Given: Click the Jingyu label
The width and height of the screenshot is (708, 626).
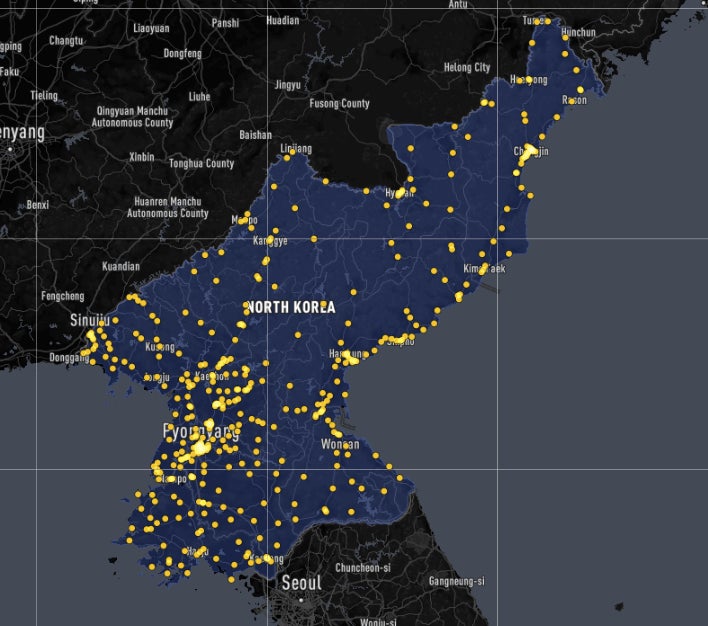Looking at the screenshot, I should click(x=288, y=85).
